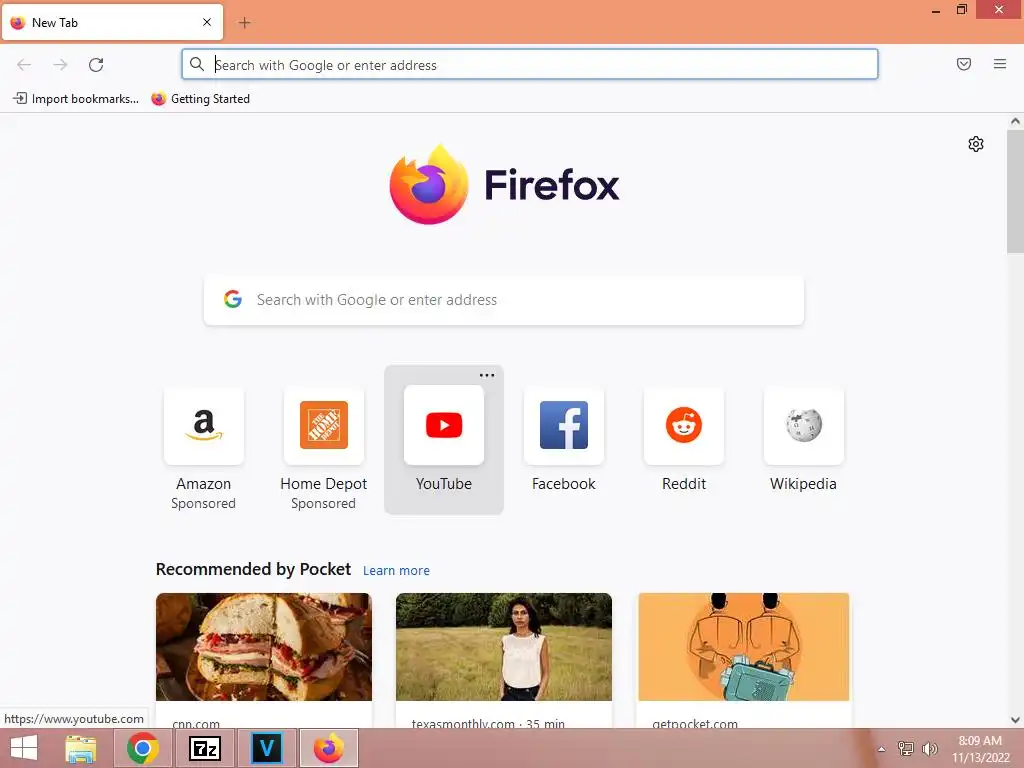Open the Amazon sponsored shortcut tile
1024x768 pixels.
pos(204,426)
